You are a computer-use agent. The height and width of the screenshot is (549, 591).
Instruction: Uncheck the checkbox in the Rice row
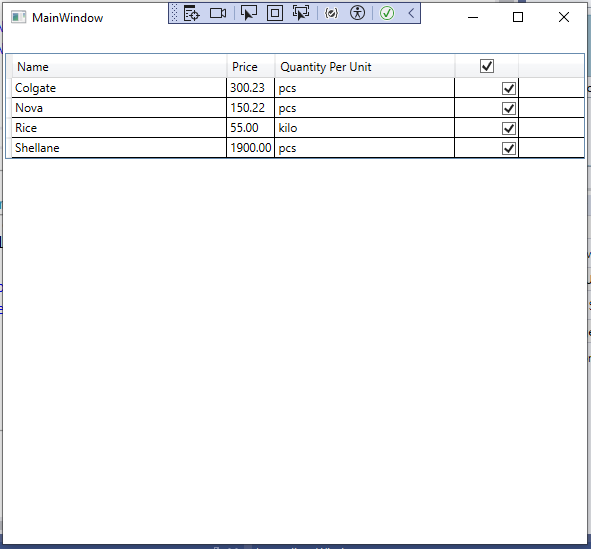(509, 128)
